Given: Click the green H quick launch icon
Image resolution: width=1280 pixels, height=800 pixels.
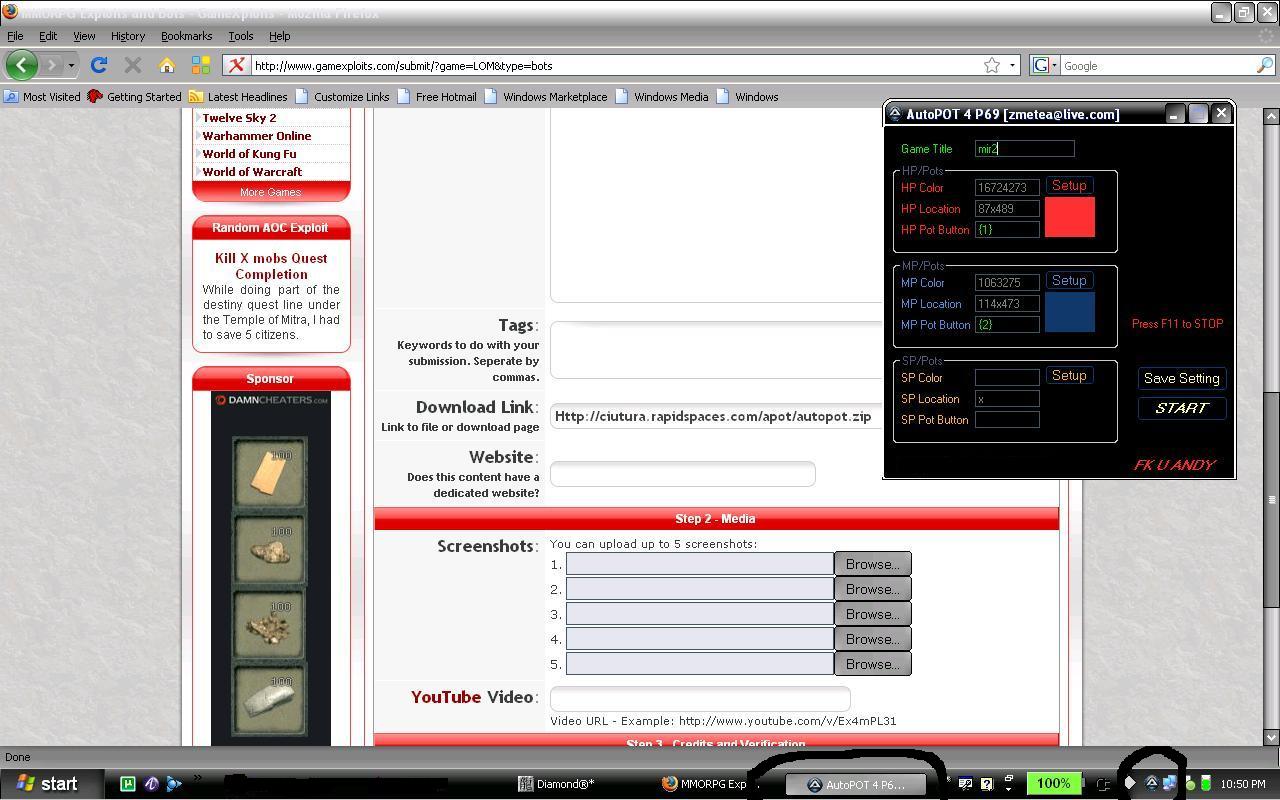Looking at the screenshot, I should pyautogui.click(x=128, y=784).
